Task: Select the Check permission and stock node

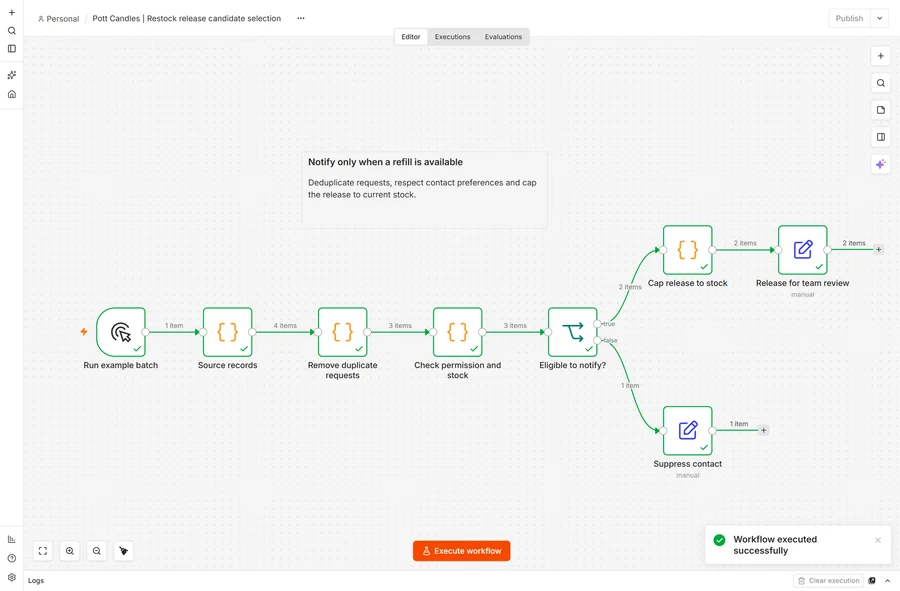Action: click(457, 332)
